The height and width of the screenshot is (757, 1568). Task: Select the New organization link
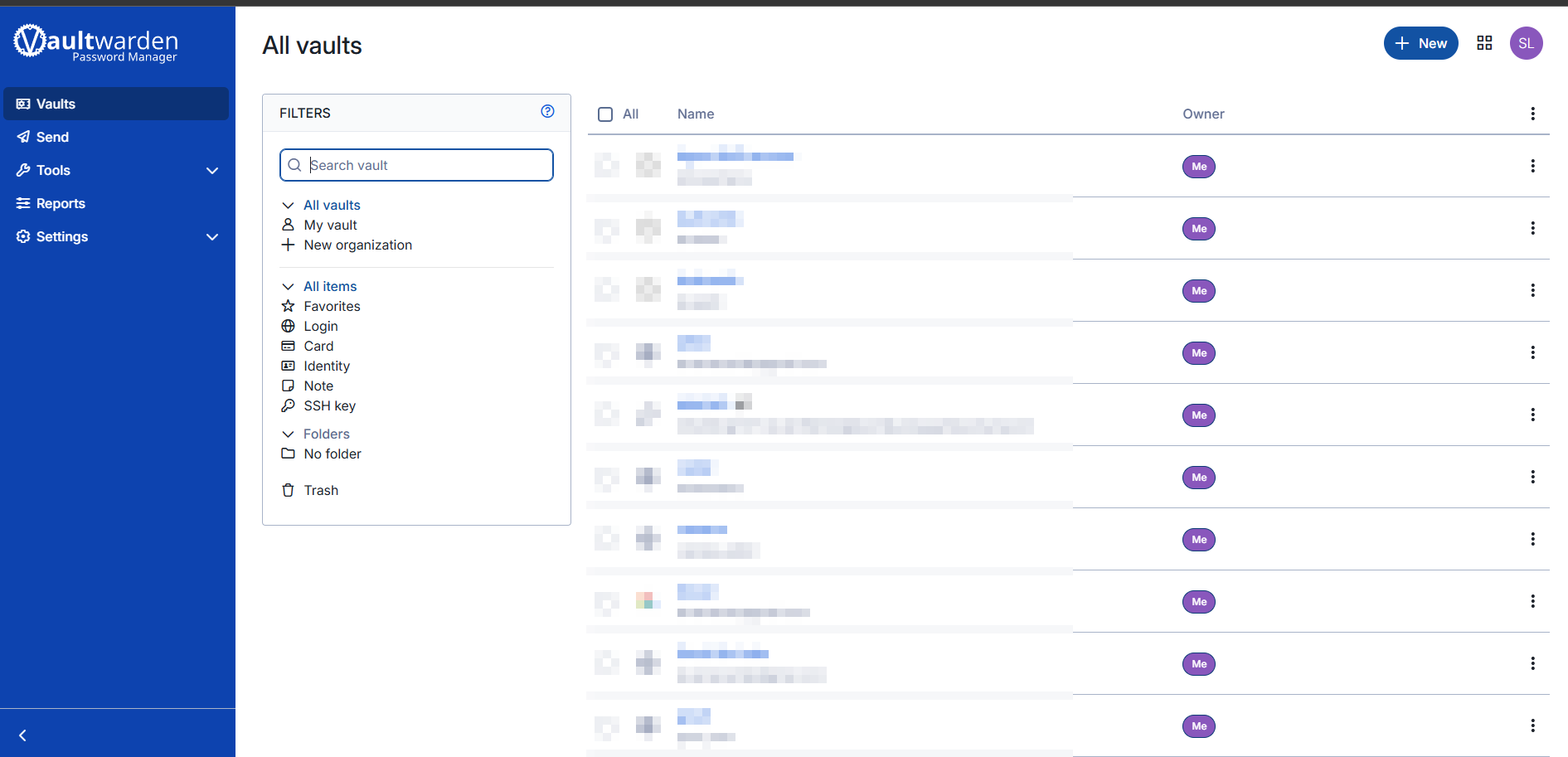coord(357,245)
